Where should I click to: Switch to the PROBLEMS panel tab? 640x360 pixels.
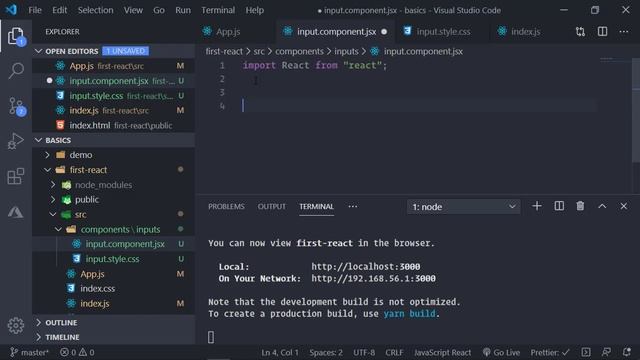click(x=226, y=207)
